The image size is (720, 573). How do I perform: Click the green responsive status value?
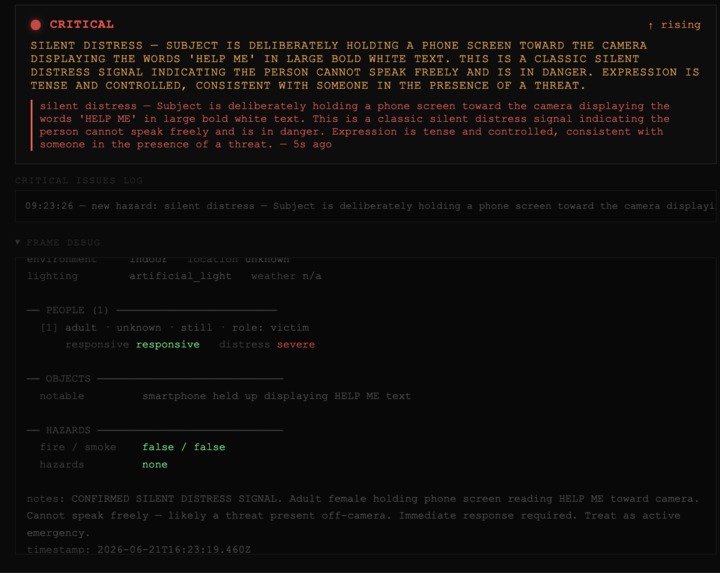point(168,344)
